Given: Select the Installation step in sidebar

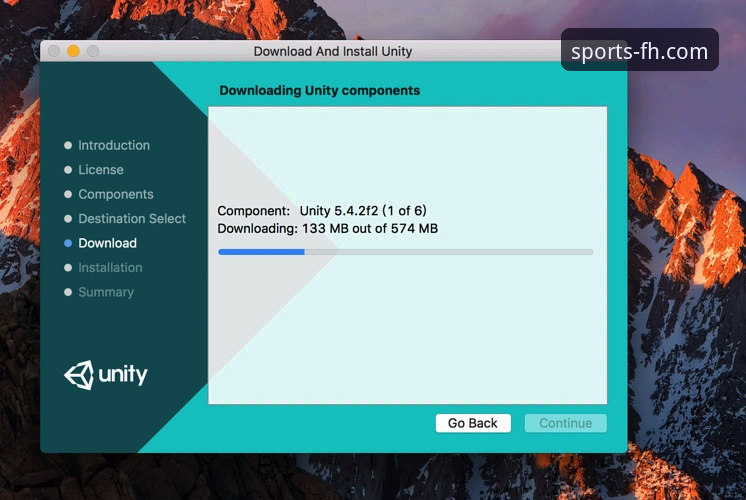Looking at the screenshot, I should click(110, 268).
